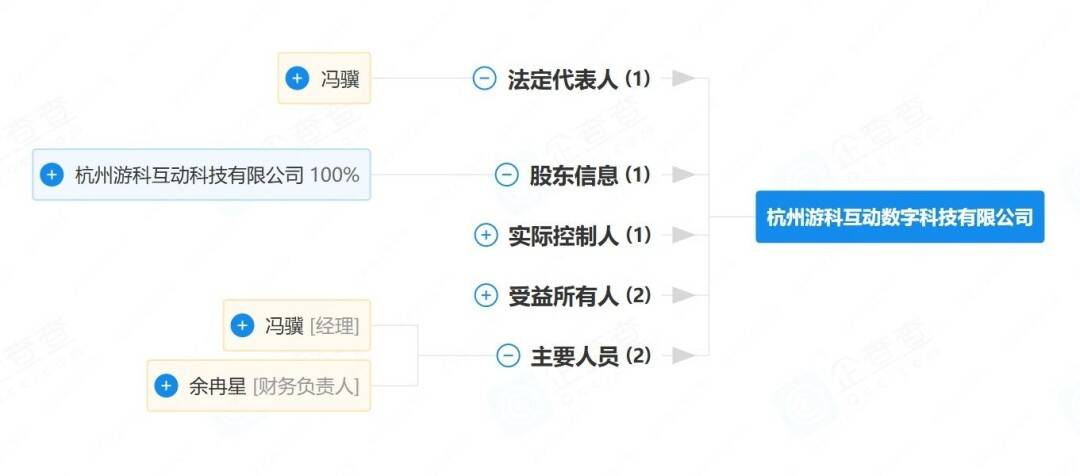Collapse the 主要人员 branch
The height and width of the screenshot is (476, 1080).
coord(508,355)
